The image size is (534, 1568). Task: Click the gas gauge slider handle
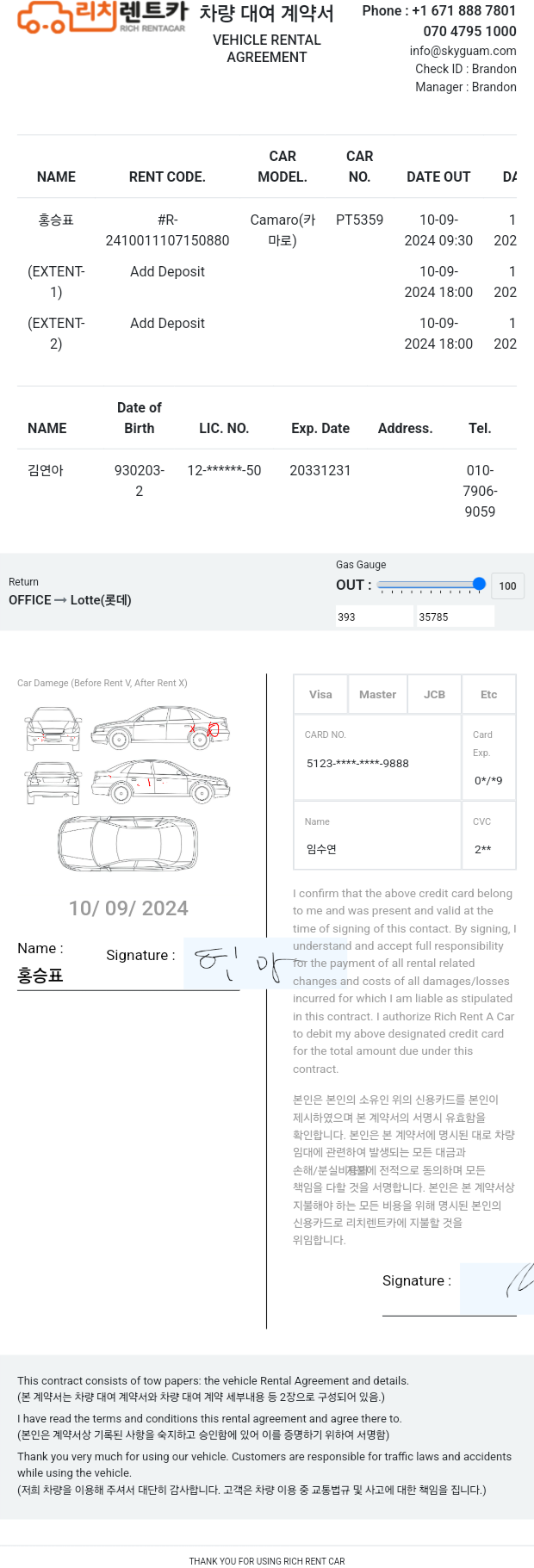479,584
